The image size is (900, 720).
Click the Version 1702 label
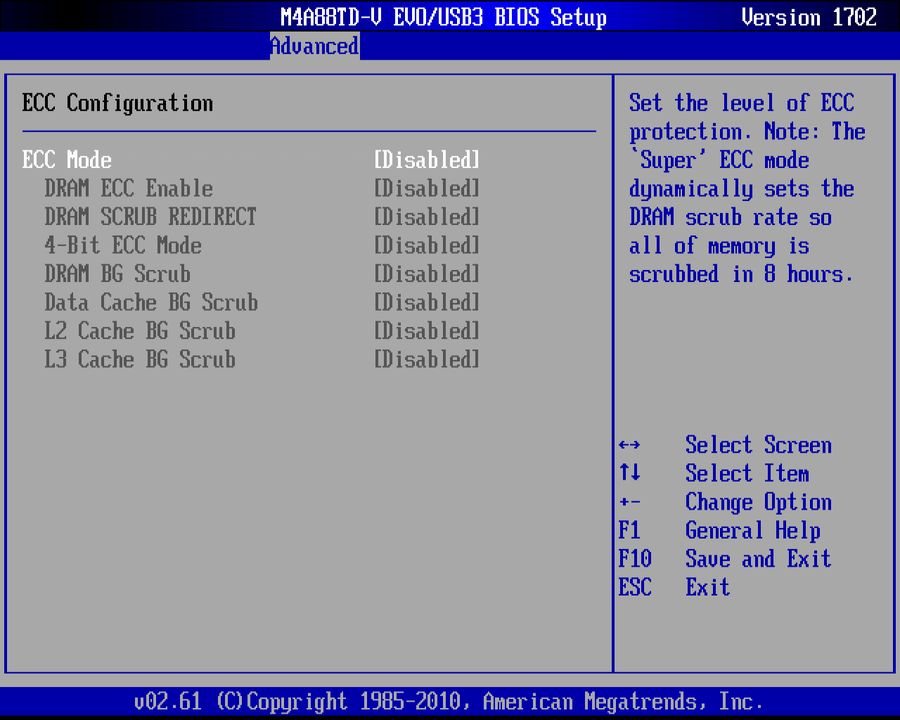808,17
